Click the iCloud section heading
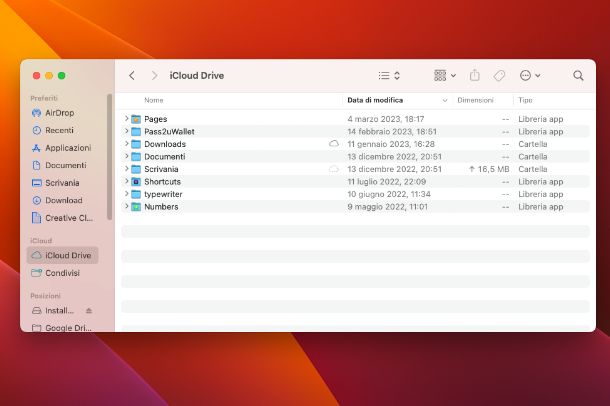This screenshot has height=406, width=610. pyautogui.click(x=41, y=240)
